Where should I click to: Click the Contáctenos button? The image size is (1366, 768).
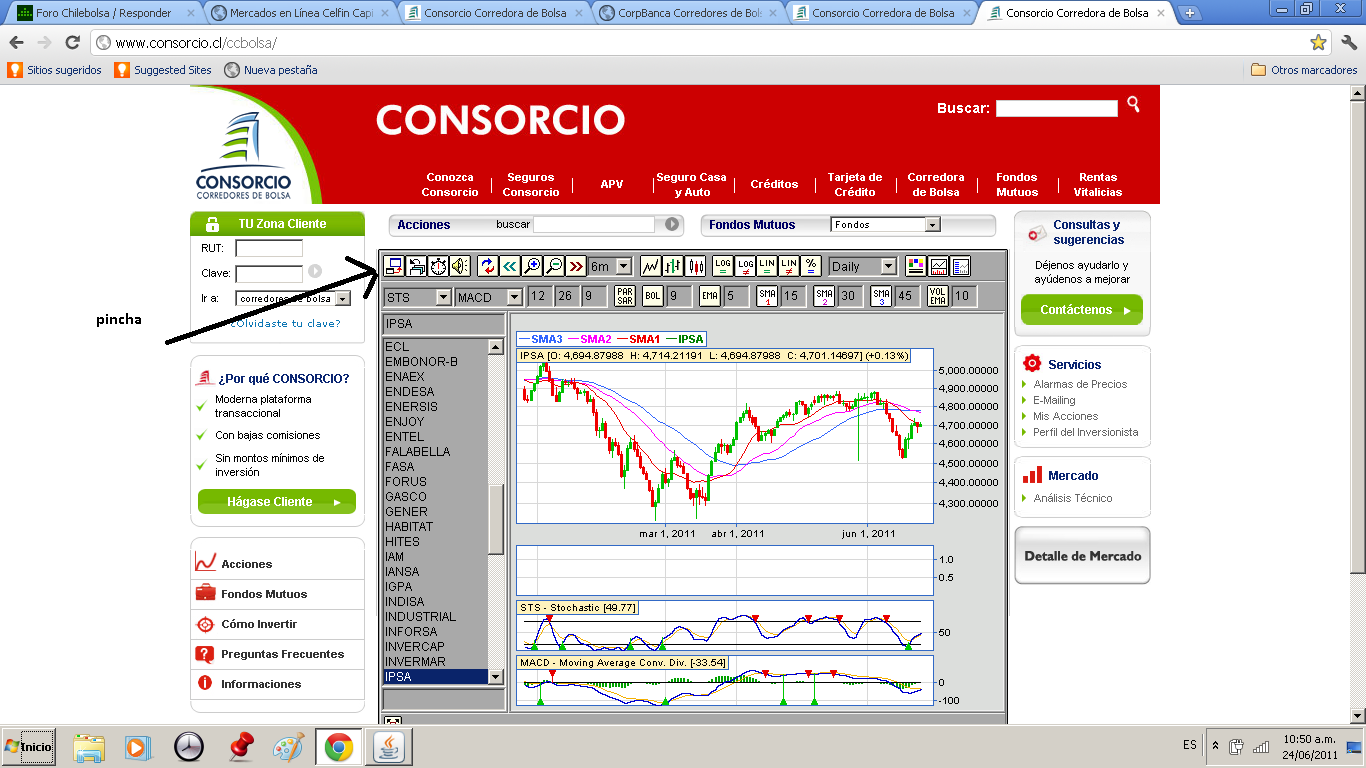(1082, 310)
